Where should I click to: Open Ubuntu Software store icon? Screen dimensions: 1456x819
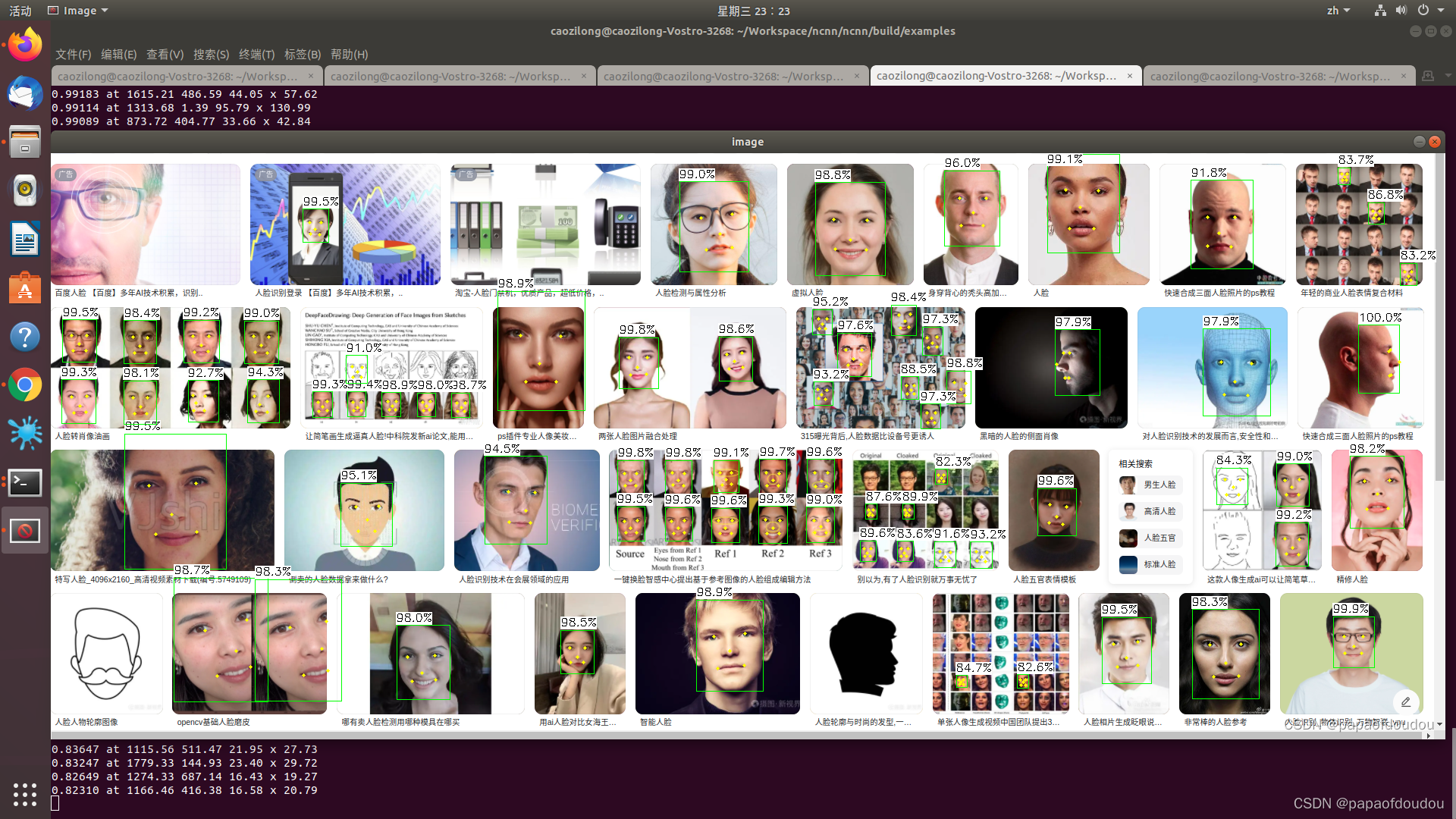(25, 288)
